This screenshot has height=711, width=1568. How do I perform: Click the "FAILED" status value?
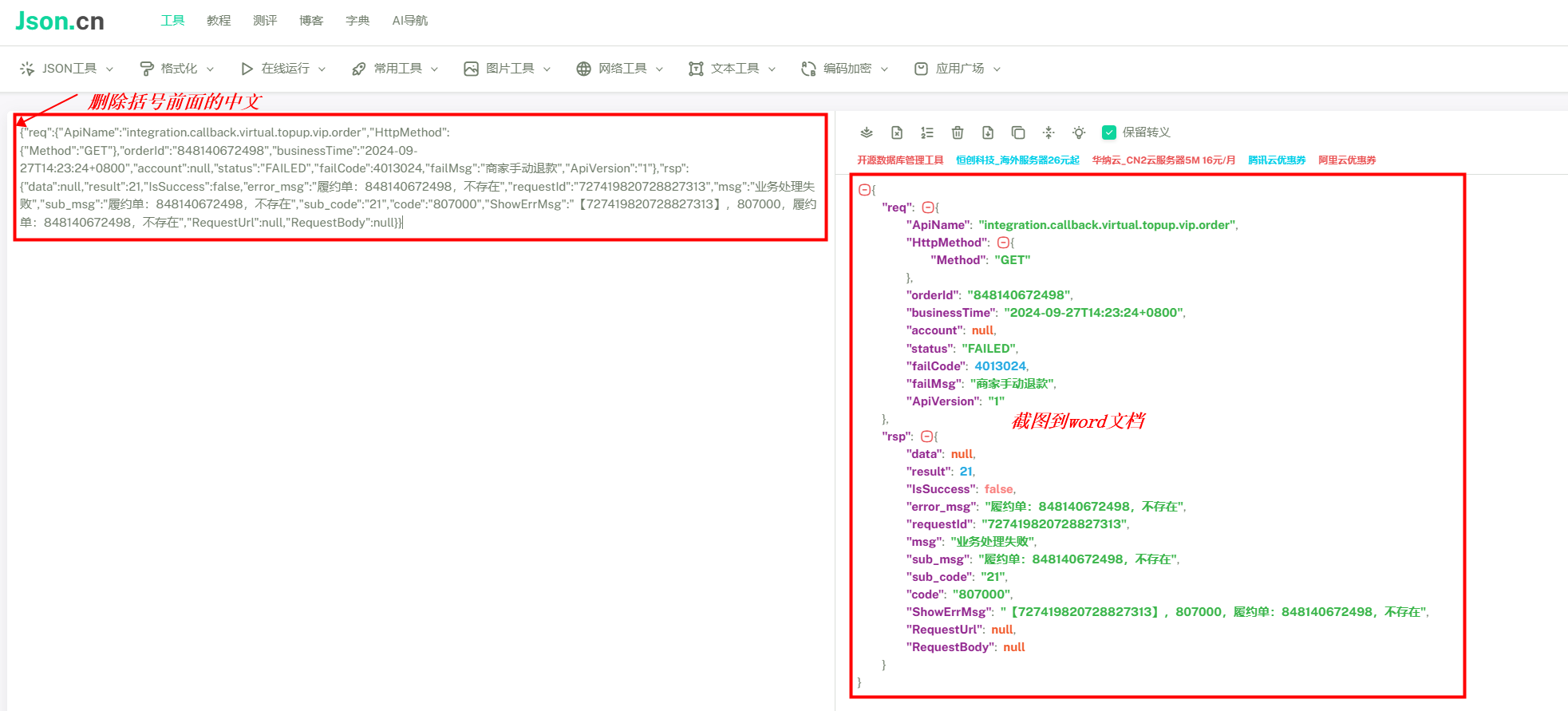pyautogui.click(x=989, y=349)
